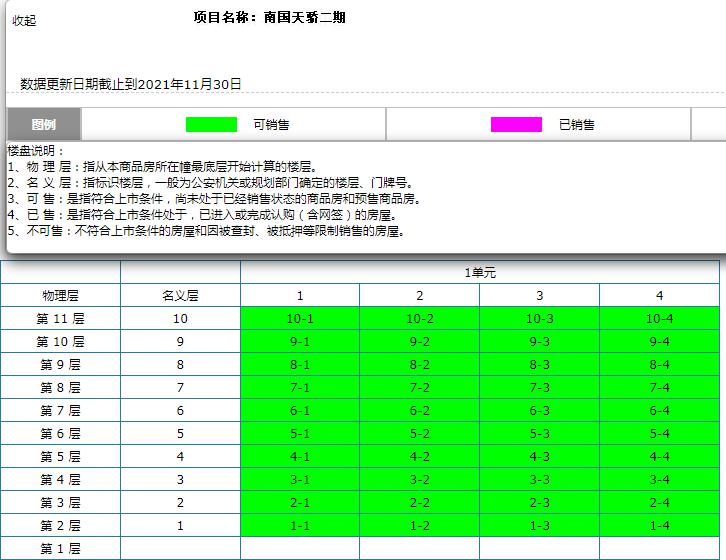Select room 1-3 on floor 2

(x=539, y=525)
